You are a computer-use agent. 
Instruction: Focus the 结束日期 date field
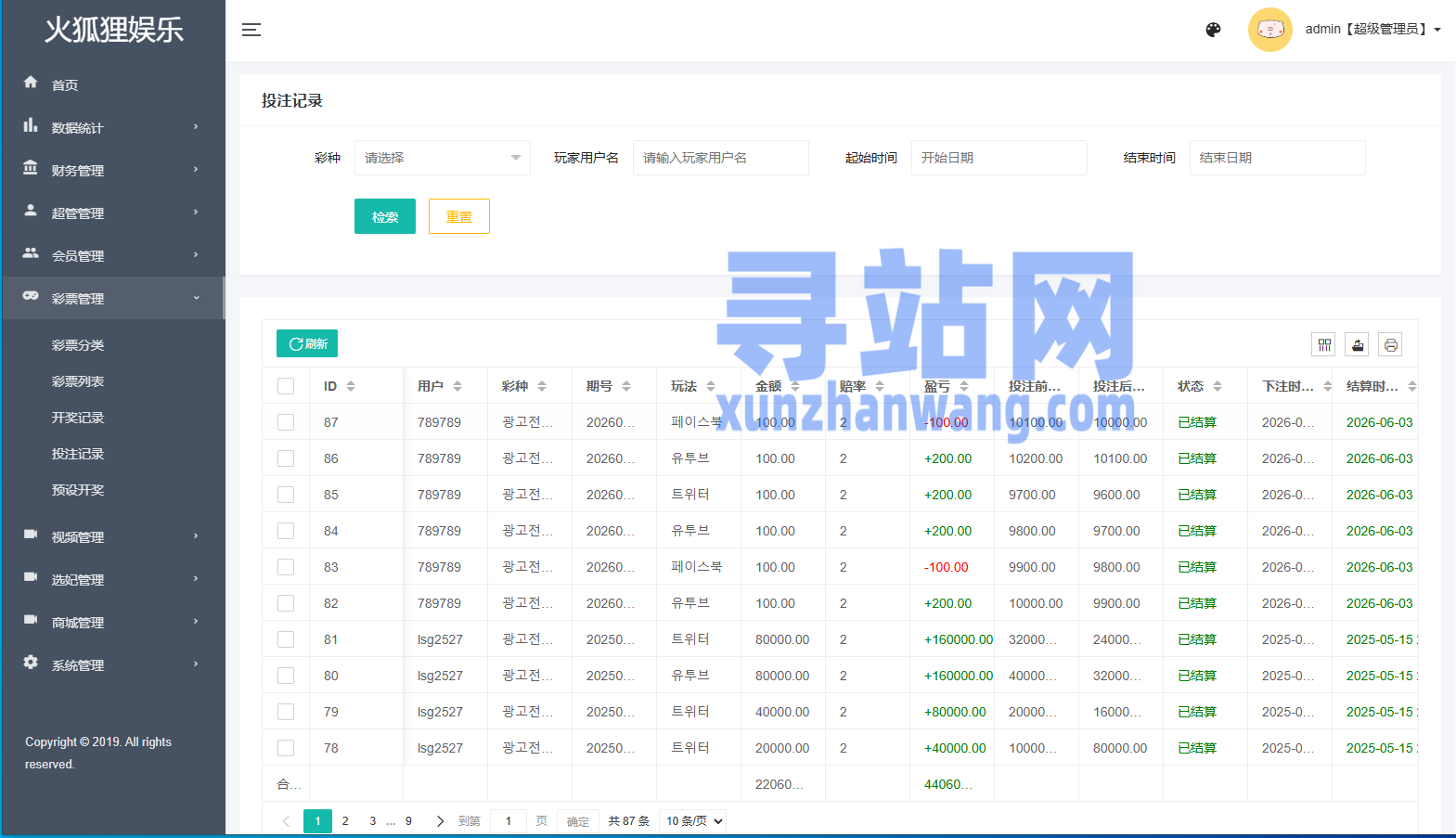coord(1278,158)
